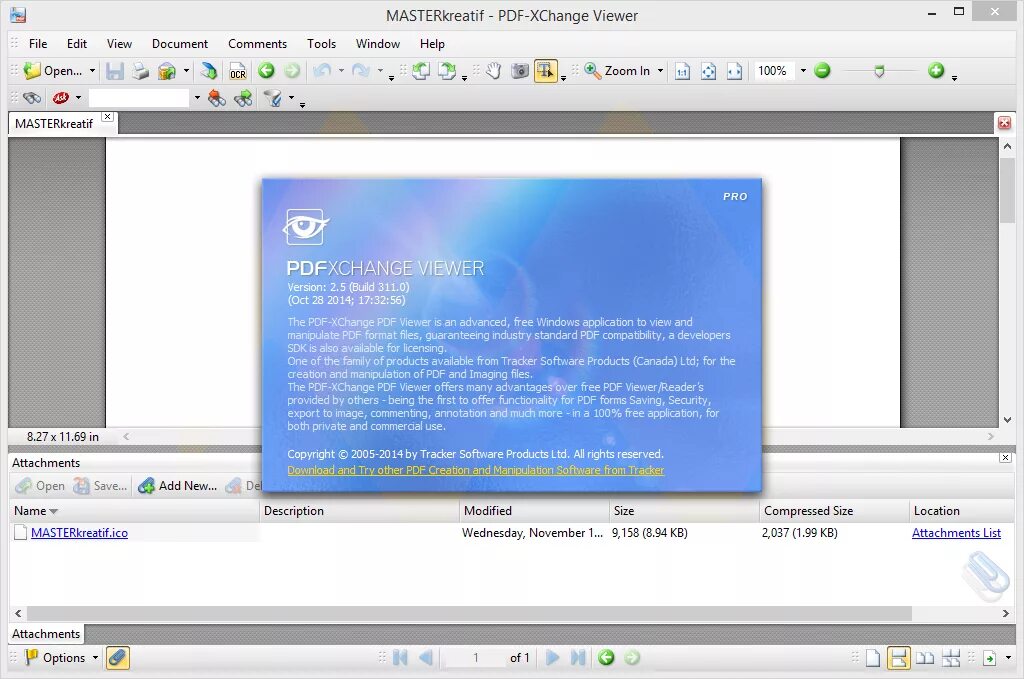Expand the Zoom In tool dropdown
The height and width of the screenshot is (679, 1024).
(x=660, y=71)
